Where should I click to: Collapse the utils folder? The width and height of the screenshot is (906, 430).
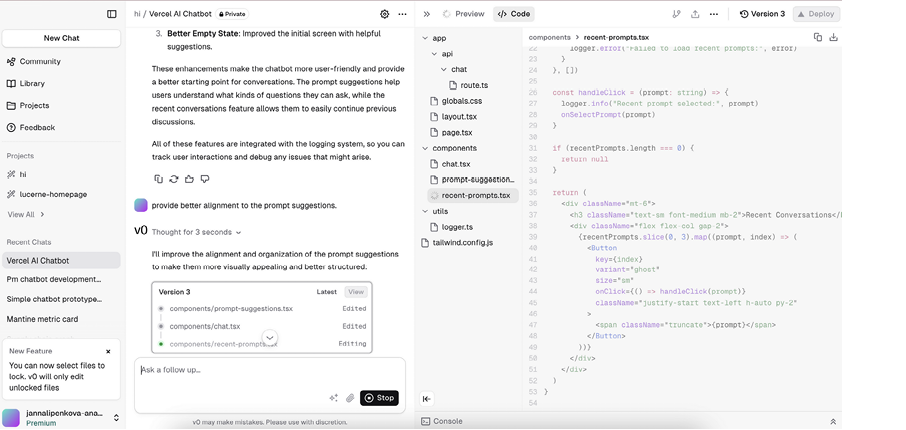(435, 211)
